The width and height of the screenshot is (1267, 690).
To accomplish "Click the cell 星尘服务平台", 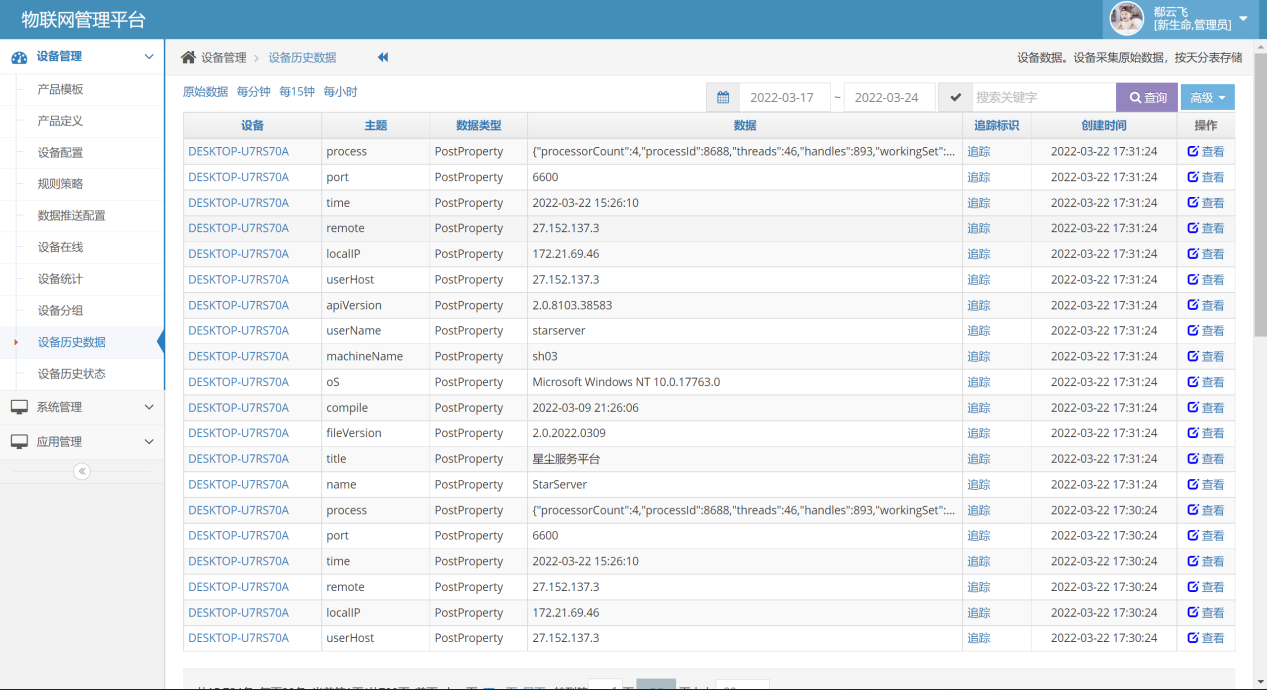I will tap(566, 459).
